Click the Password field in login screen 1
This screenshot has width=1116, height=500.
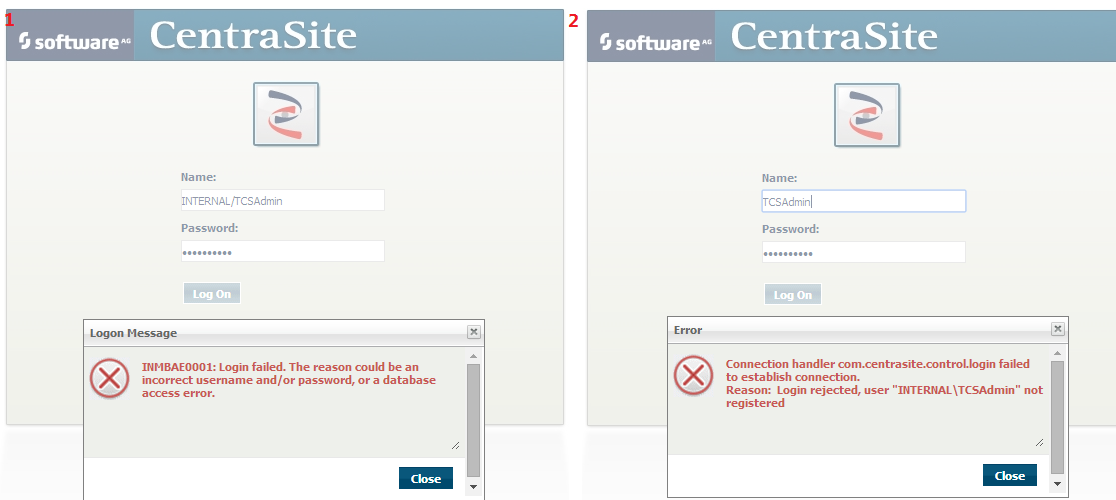coord(283,252)
